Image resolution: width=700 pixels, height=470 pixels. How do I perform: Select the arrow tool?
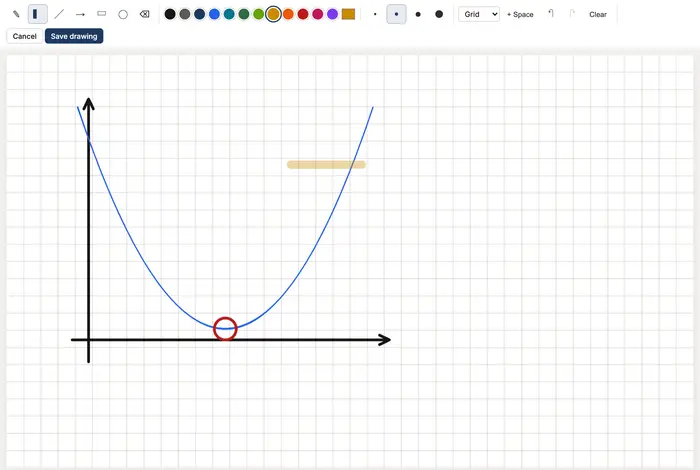click(x=80, y=14)
